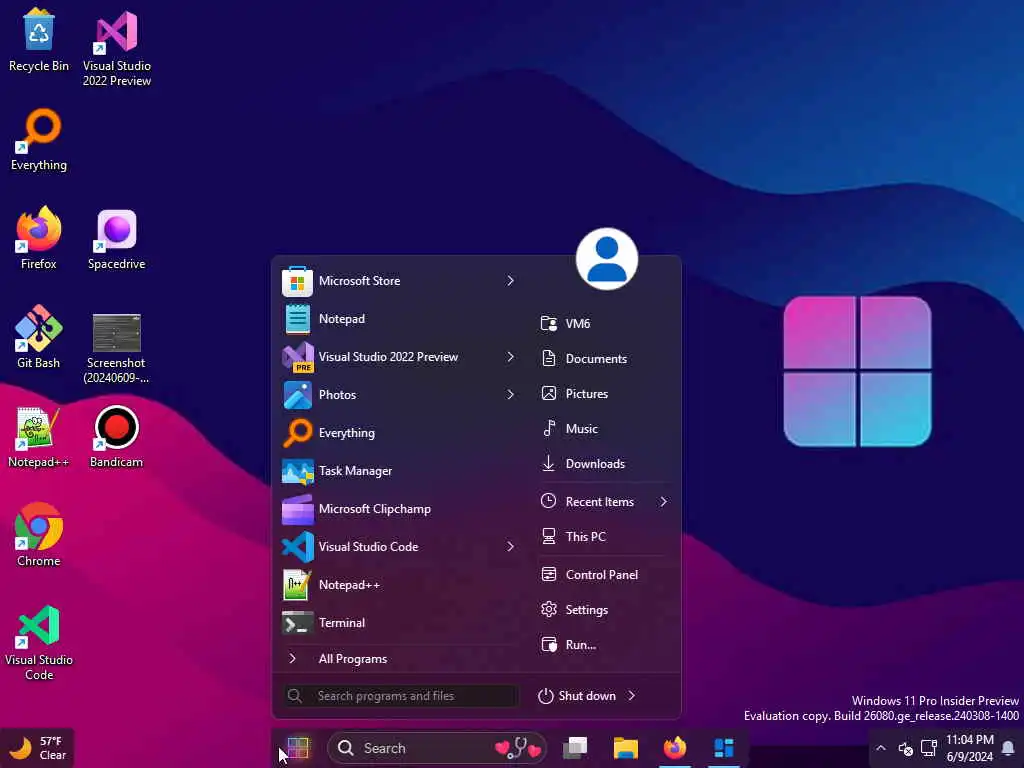Click the taskbar Search box
This screenshot has width=1024, height=768.
click(x=436, y=748)
